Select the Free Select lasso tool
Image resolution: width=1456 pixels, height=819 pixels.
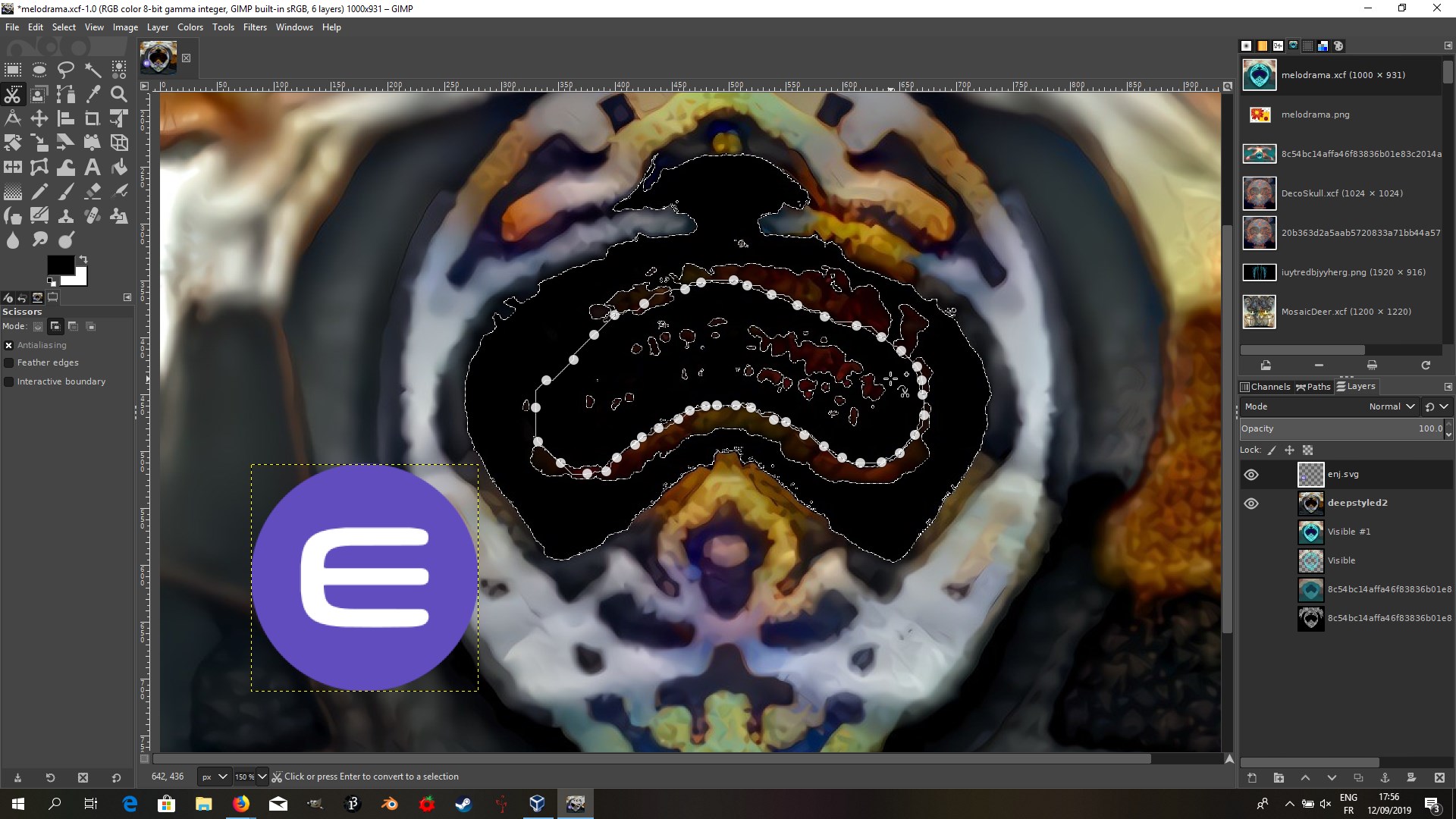66,71
